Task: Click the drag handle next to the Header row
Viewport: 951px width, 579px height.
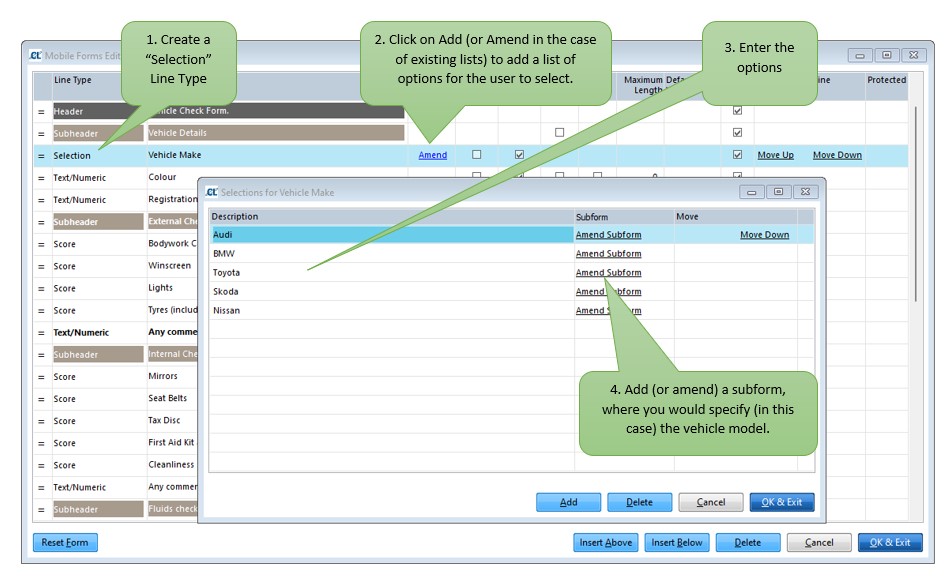Action: click(x=40, y=111)
